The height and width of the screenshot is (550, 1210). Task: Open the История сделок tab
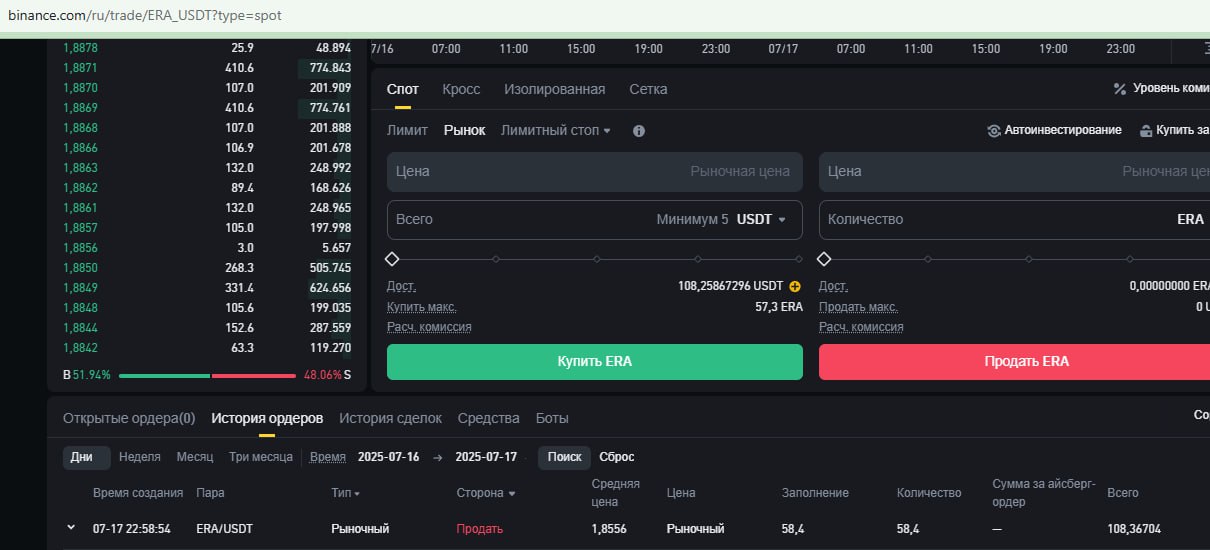tap(390, 418)
